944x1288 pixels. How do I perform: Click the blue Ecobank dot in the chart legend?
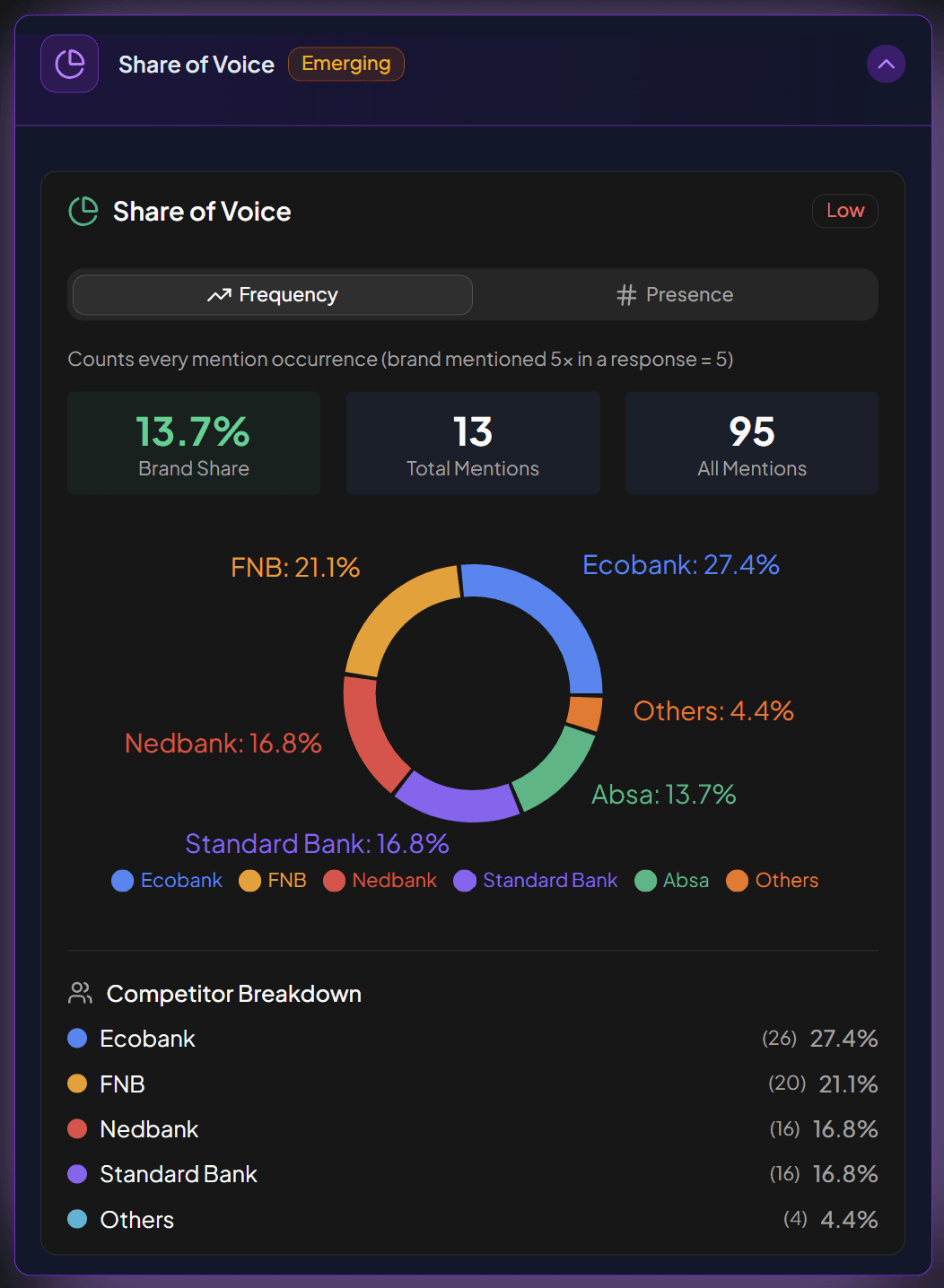122,880
